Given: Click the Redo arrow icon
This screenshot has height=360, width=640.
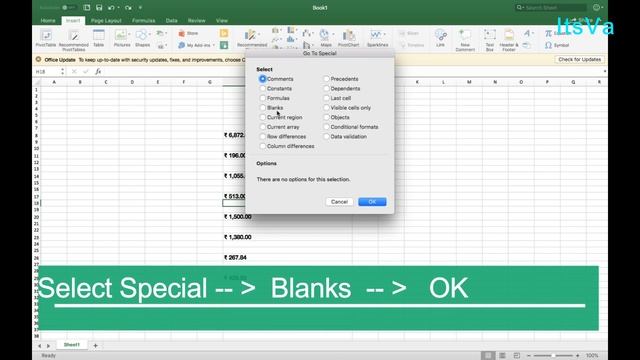Looking at the screenshot, I should [x=128, y=7].
